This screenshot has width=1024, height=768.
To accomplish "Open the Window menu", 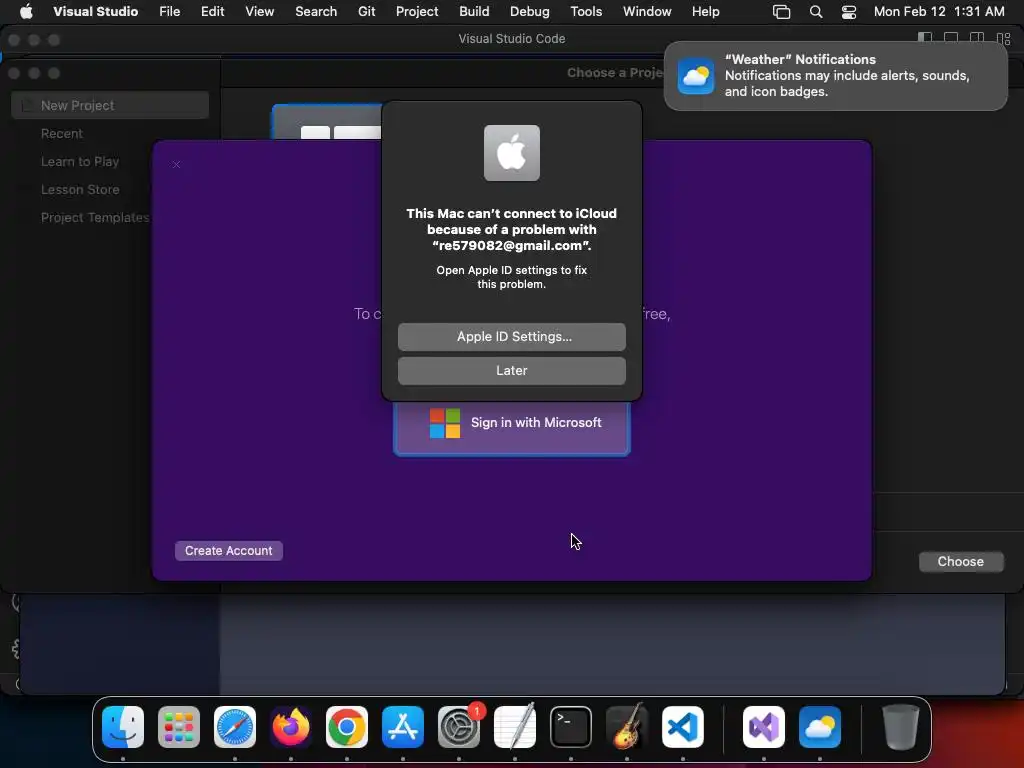I will (647, 11).
